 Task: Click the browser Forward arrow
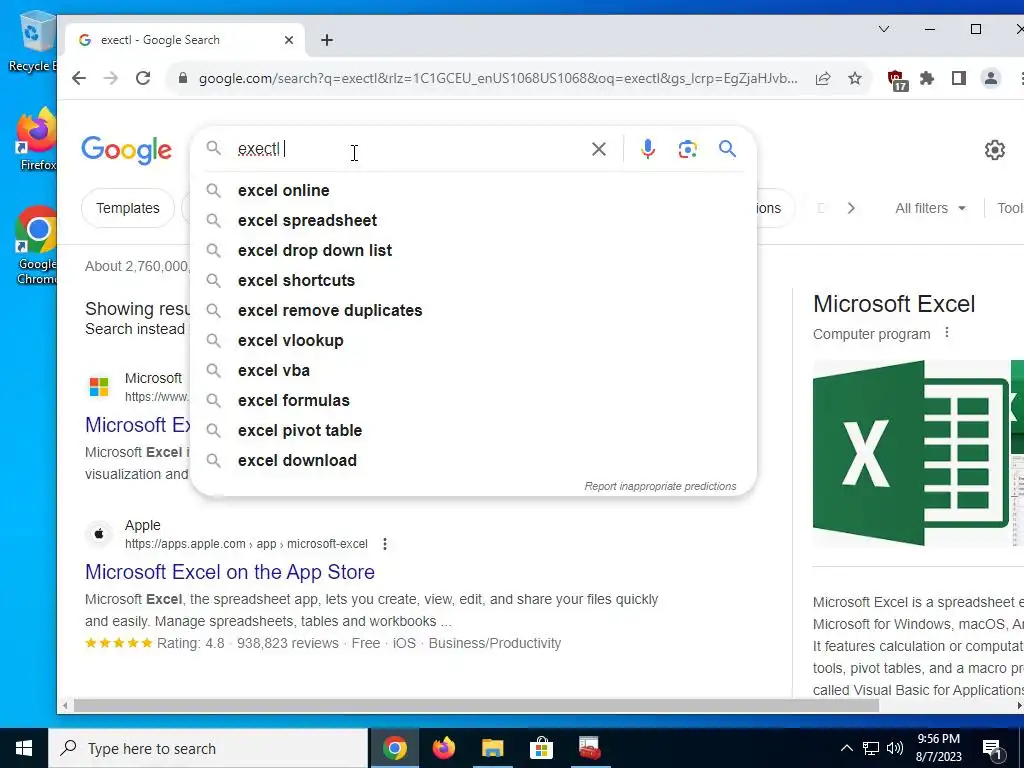tap(111, 78)
